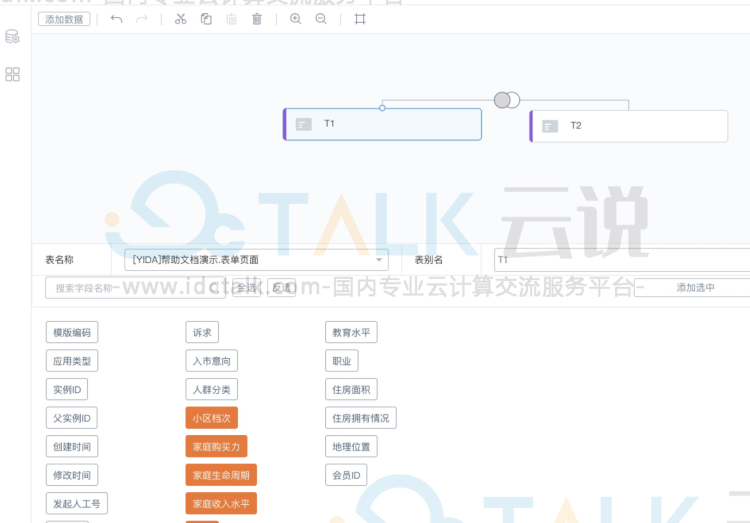Focus the 搜索字段名称 search box
The height and width of the screenshot is (523, 750).
(135, 288)
